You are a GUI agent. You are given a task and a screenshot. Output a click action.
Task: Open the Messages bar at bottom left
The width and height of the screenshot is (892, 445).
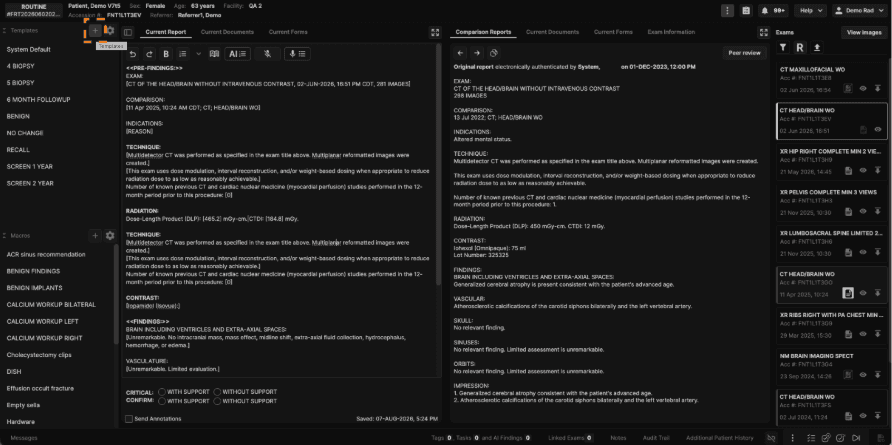pos(24,438)
